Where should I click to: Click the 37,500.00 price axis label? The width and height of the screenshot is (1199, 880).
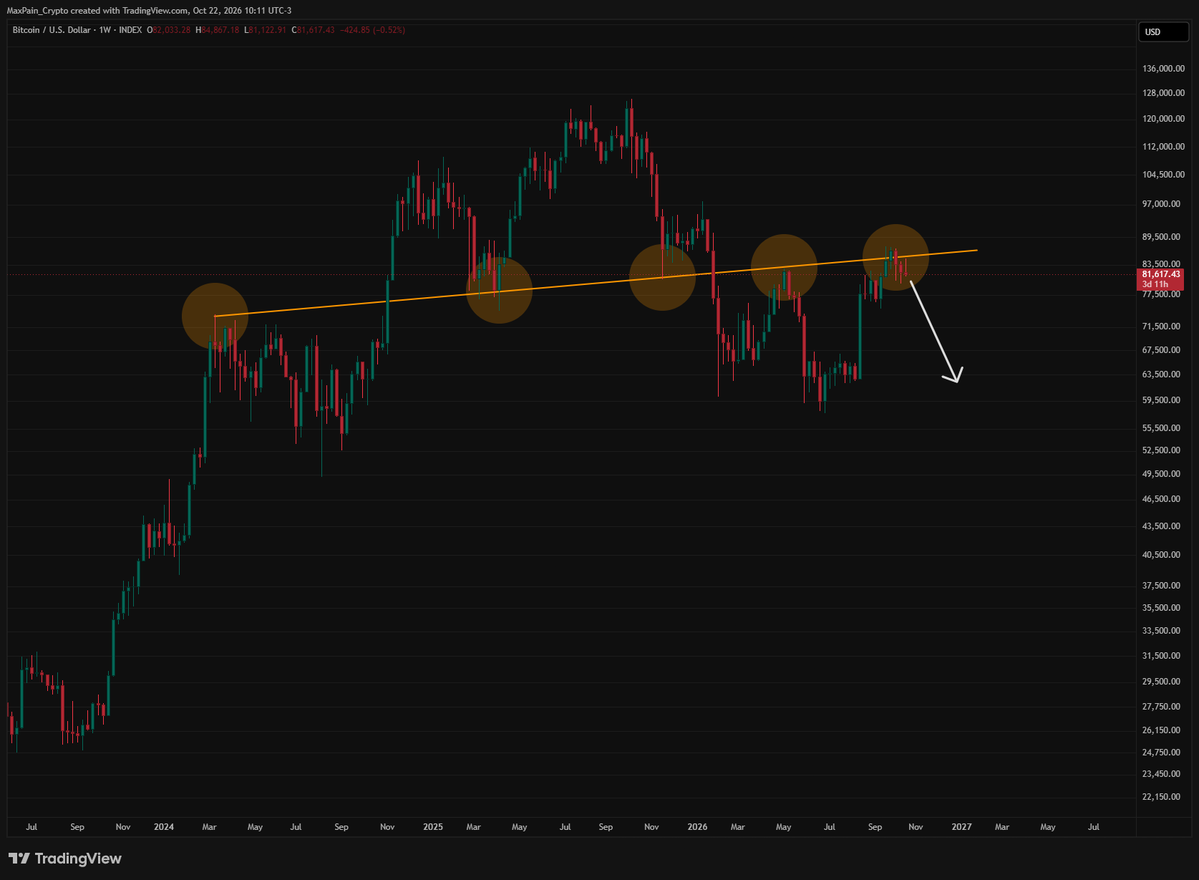(x=1163, y=585)
